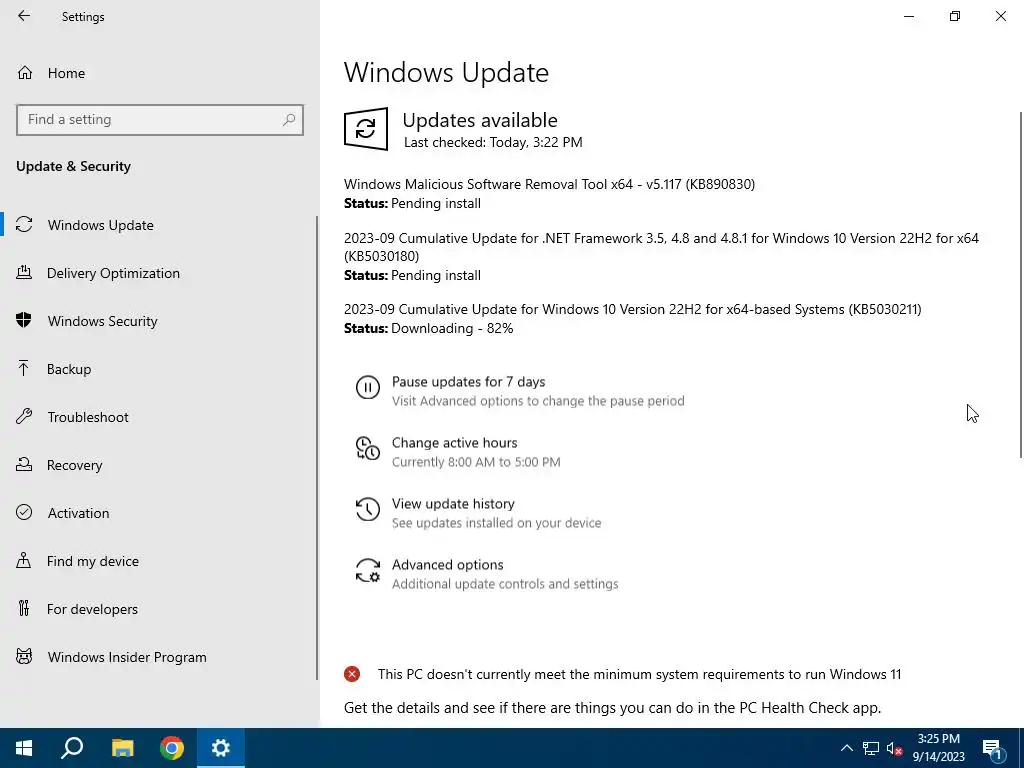Click the active hours clock icon
The image size is (1024, 768).
[368, 448]
